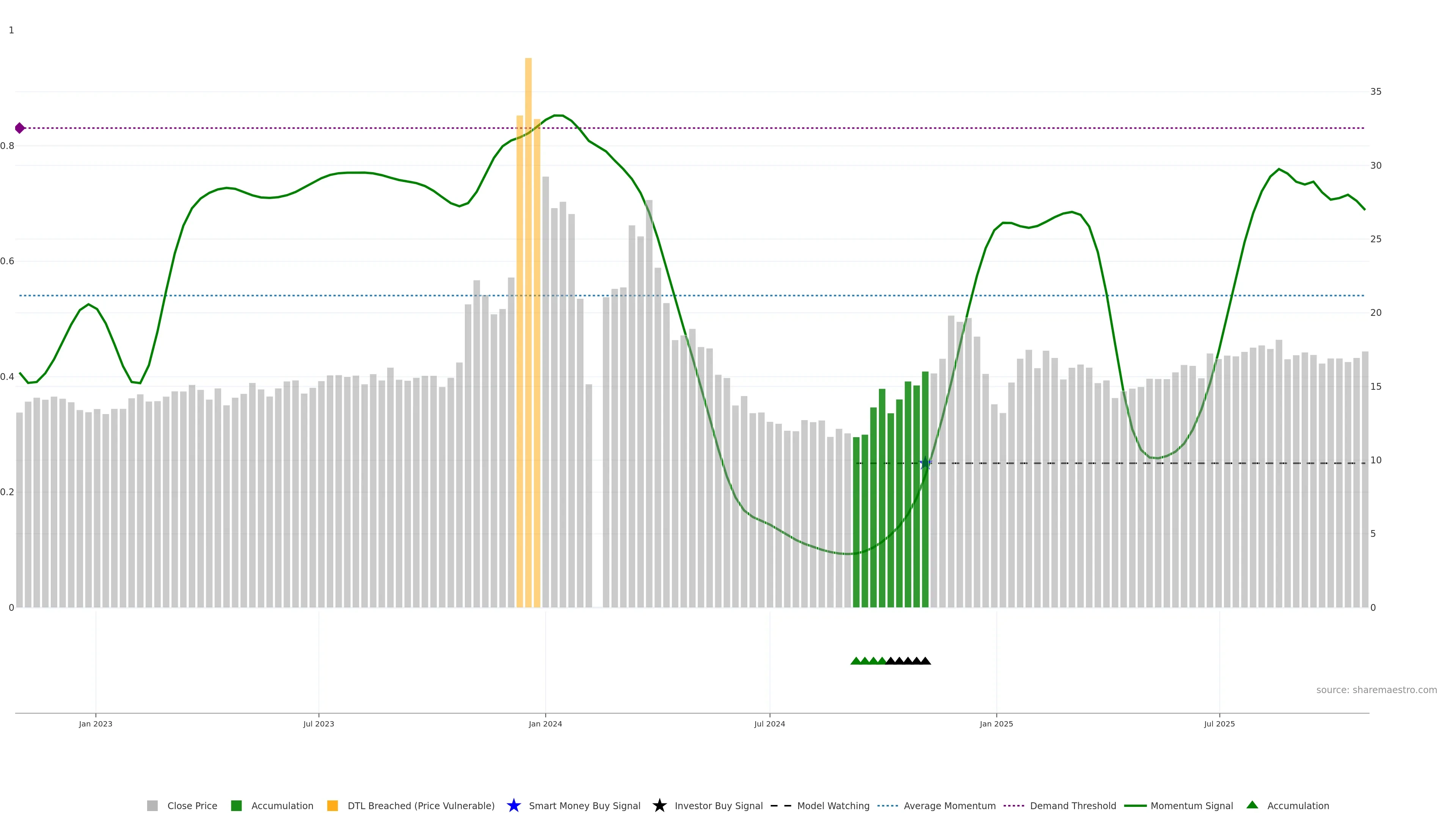
Task: Click the purple diamond marker on Demand Threshold line
Action: (20, 128)
